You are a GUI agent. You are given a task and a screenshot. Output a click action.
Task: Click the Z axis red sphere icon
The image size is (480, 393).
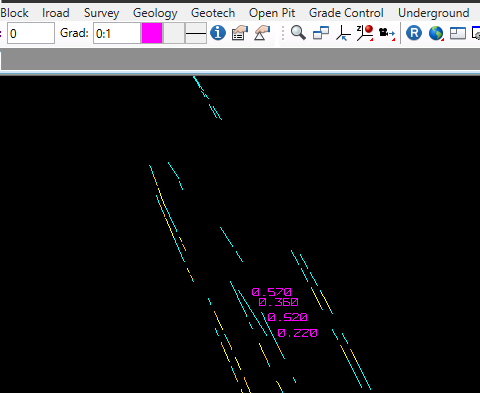point(365,33)
